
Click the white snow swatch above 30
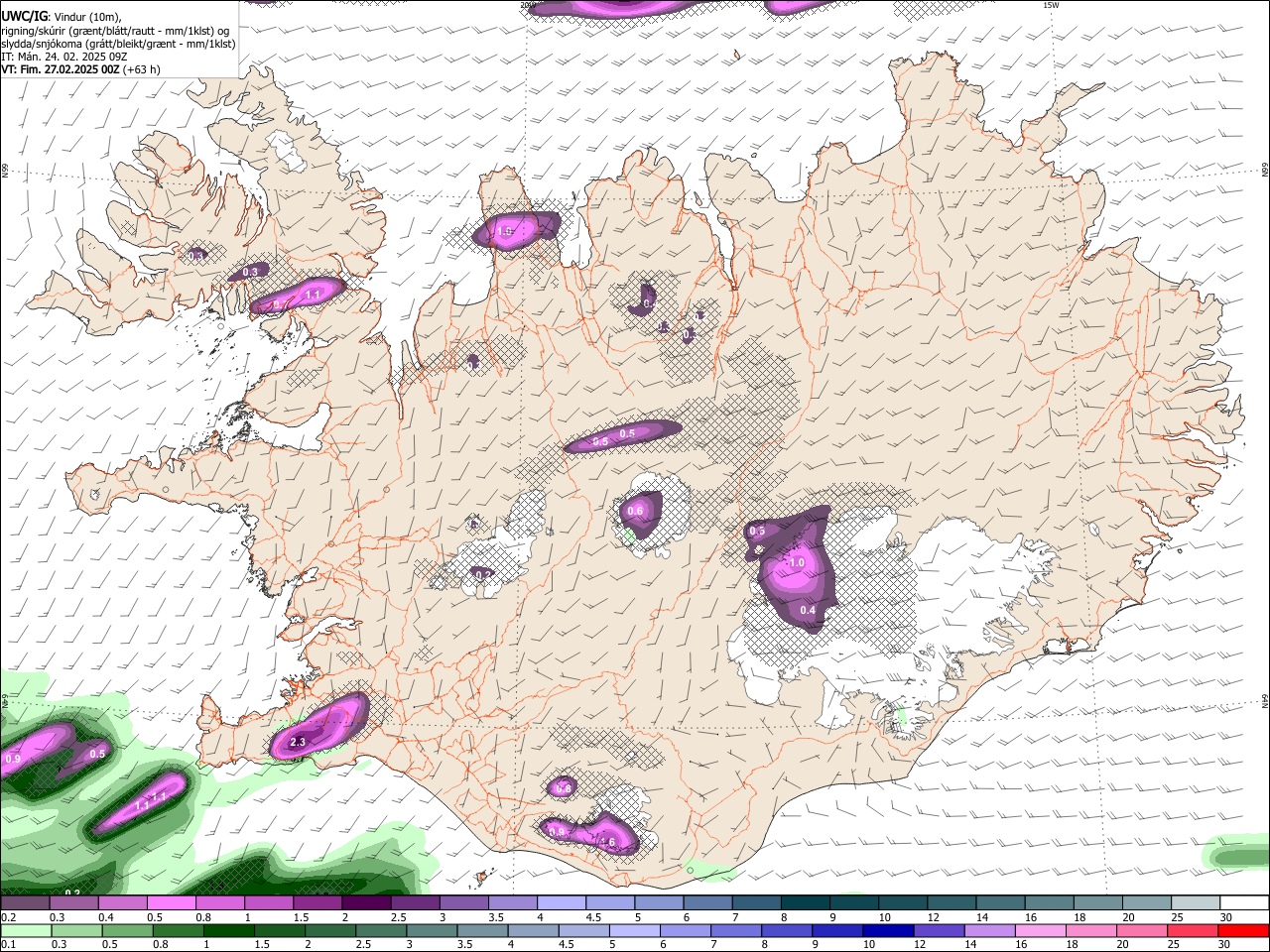click(x=1243, y=903)
